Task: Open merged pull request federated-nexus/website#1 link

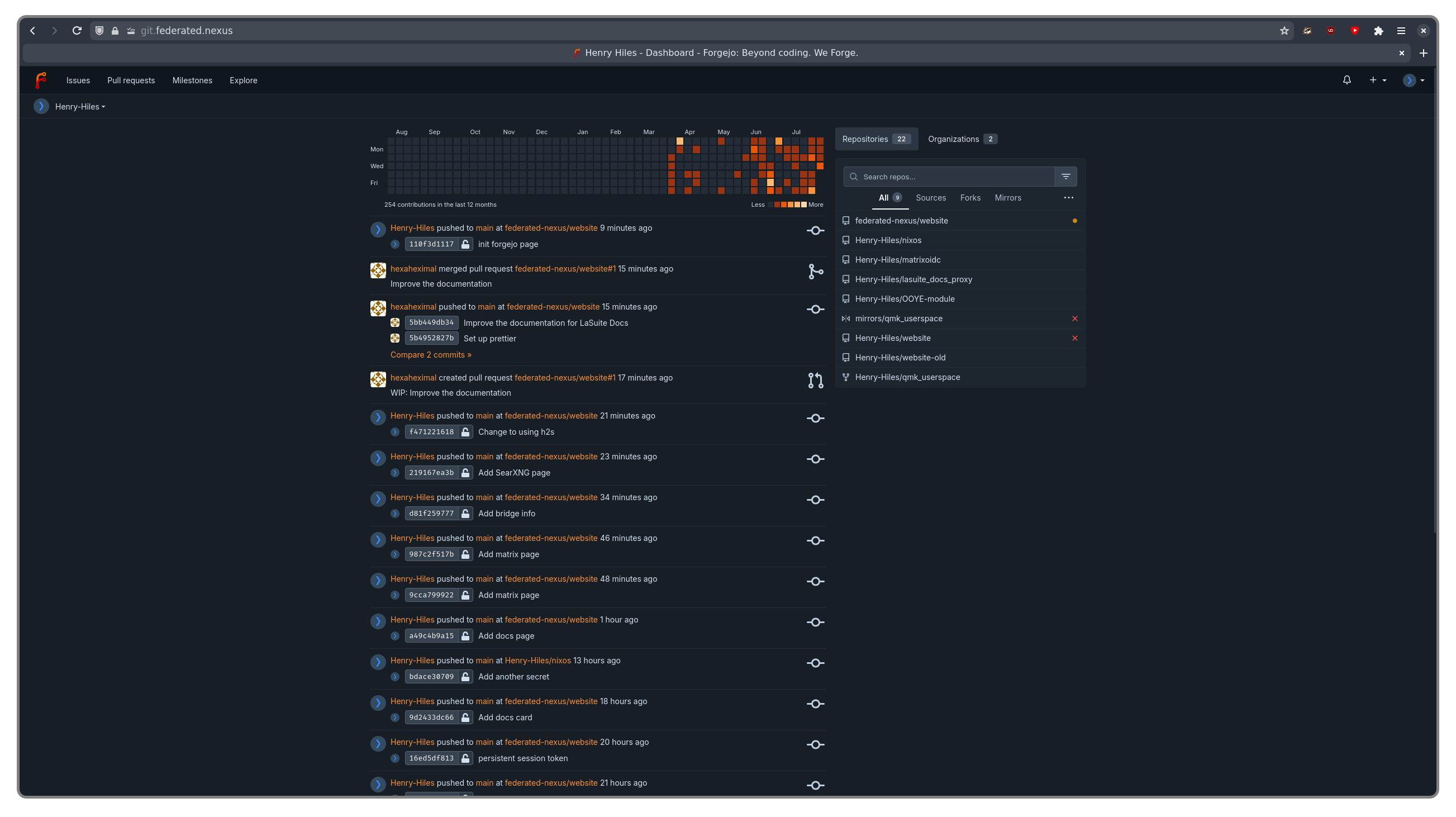Action: 565,269
